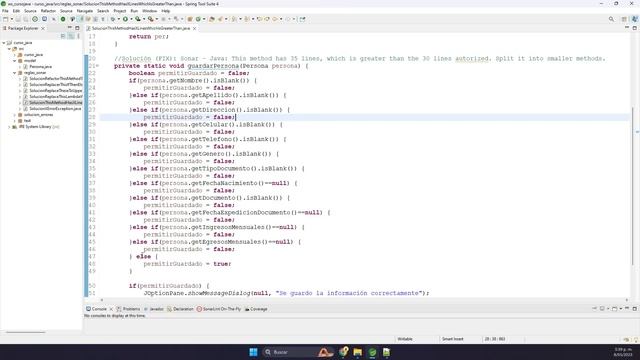Open the dropdown next to Debug button
This screenshot has height=360, width=640.
[x=118, y=19]
